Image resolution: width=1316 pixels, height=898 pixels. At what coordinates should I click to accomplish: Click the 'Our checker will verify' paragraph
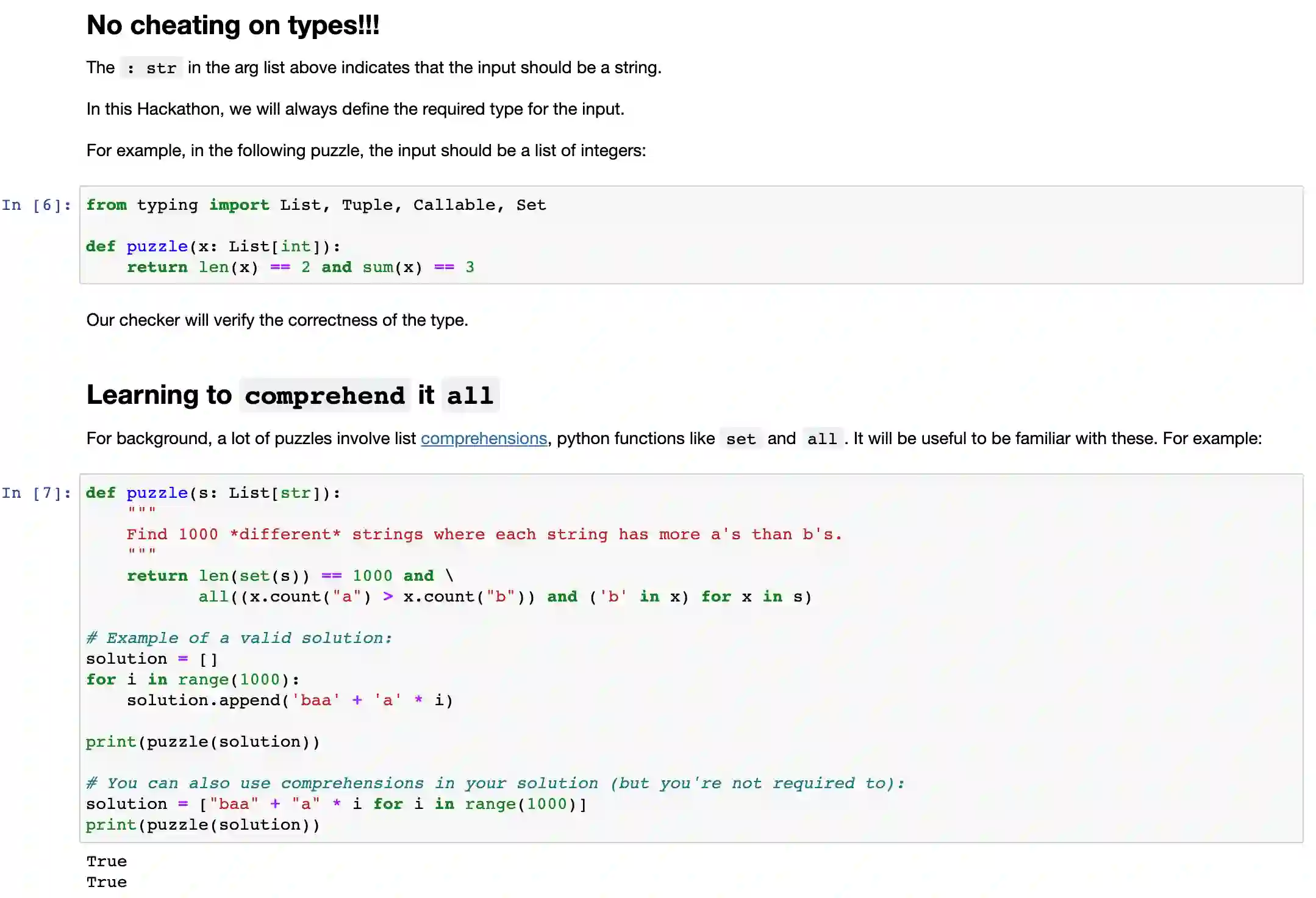point(277,320)
